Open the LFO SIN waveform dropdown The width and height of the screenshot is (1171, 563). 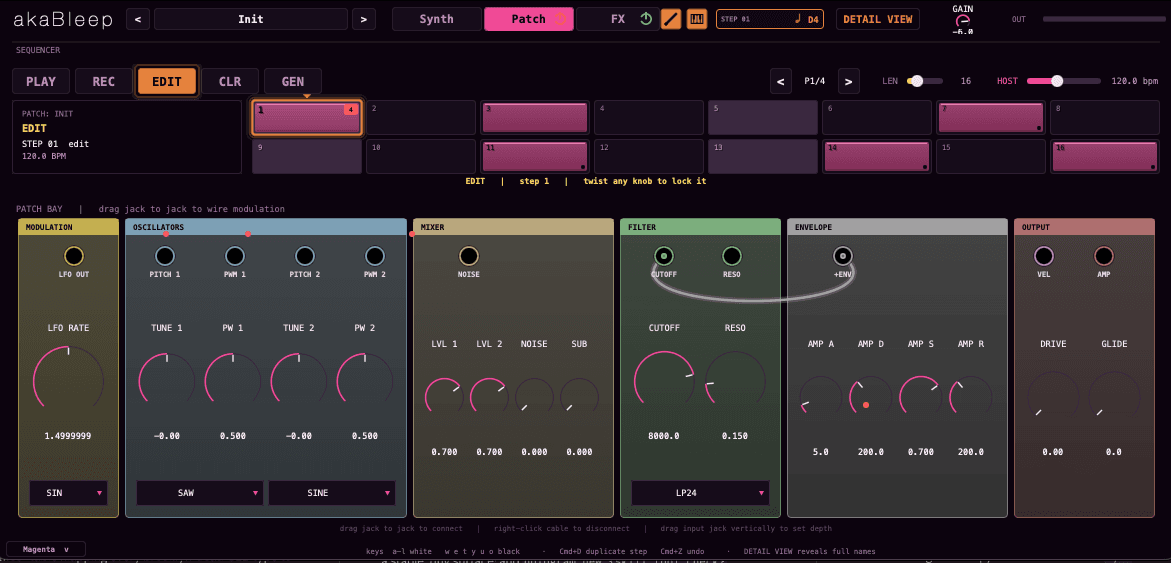tap(68, 493)
